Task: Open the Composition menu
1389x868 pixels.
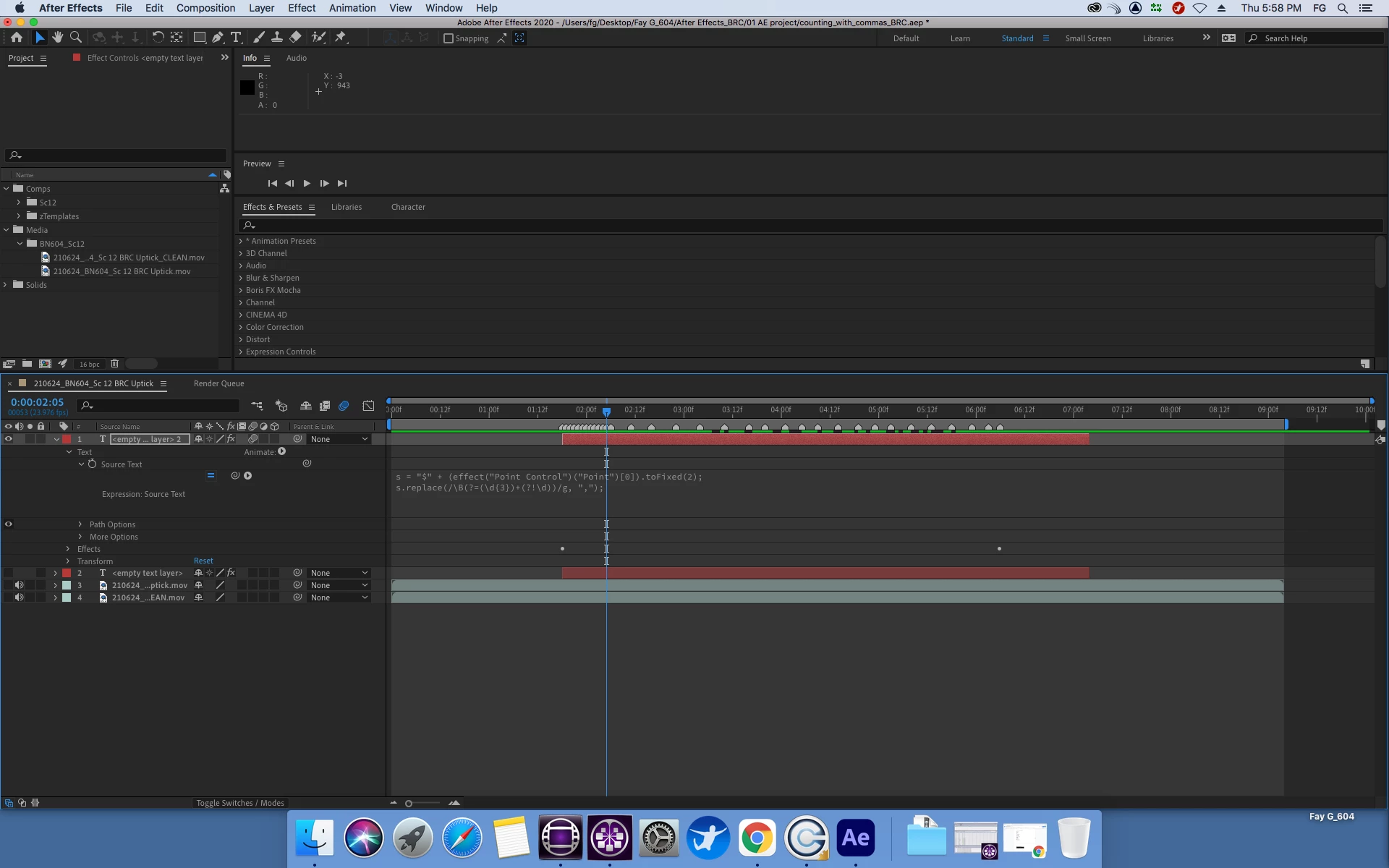Action: [x=205, y=8]
